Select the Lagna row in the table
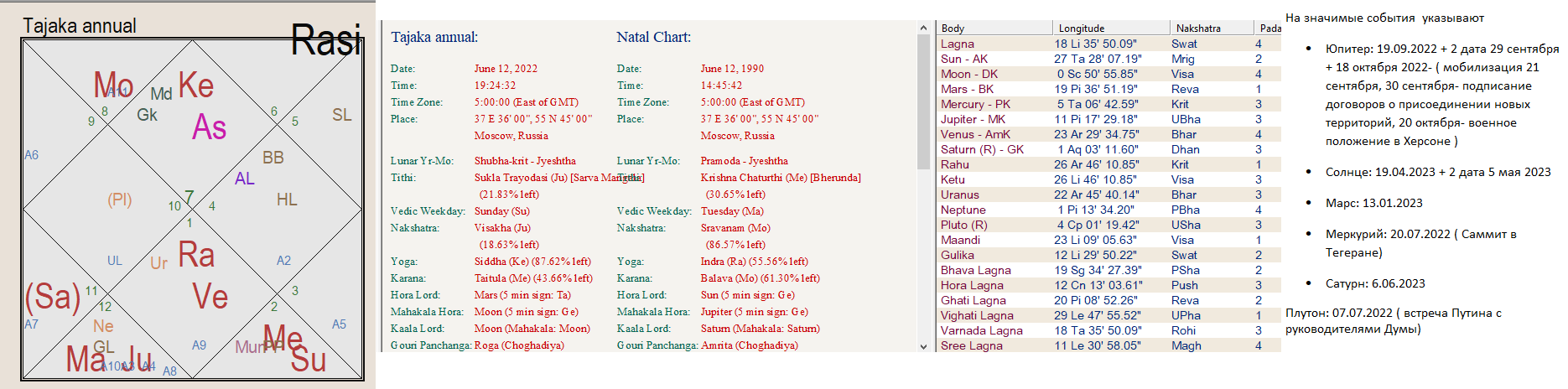The width and height of the screenshot is (1568, 389). 1109,44
